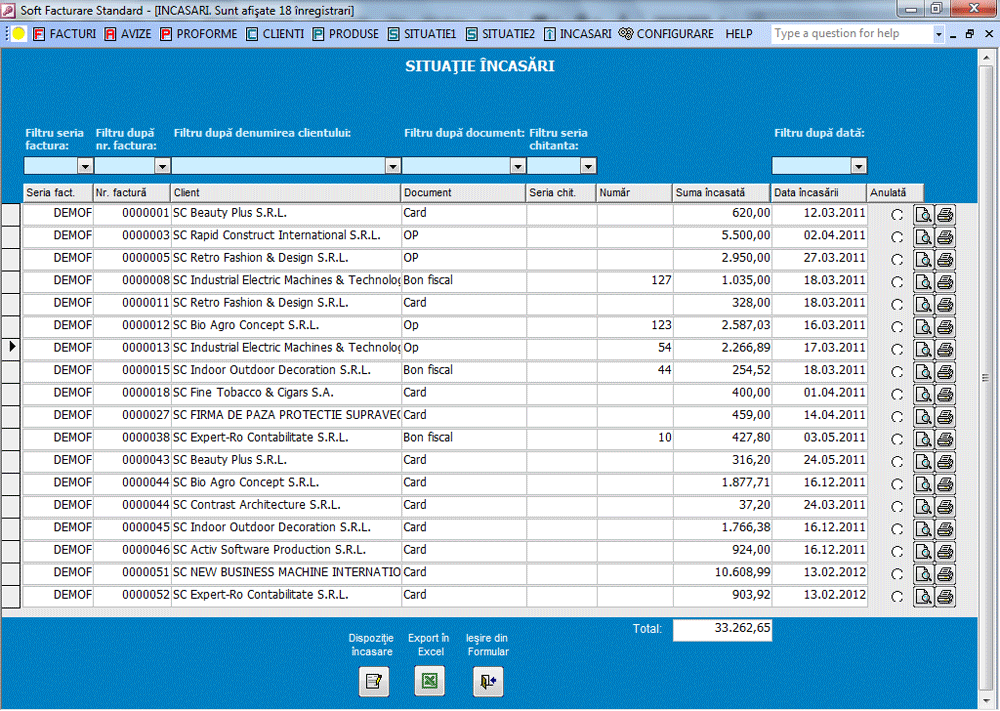This screenshot has height=711, width=1000.
Task: Print the payment for invoice 0000001
Action: 945,215
